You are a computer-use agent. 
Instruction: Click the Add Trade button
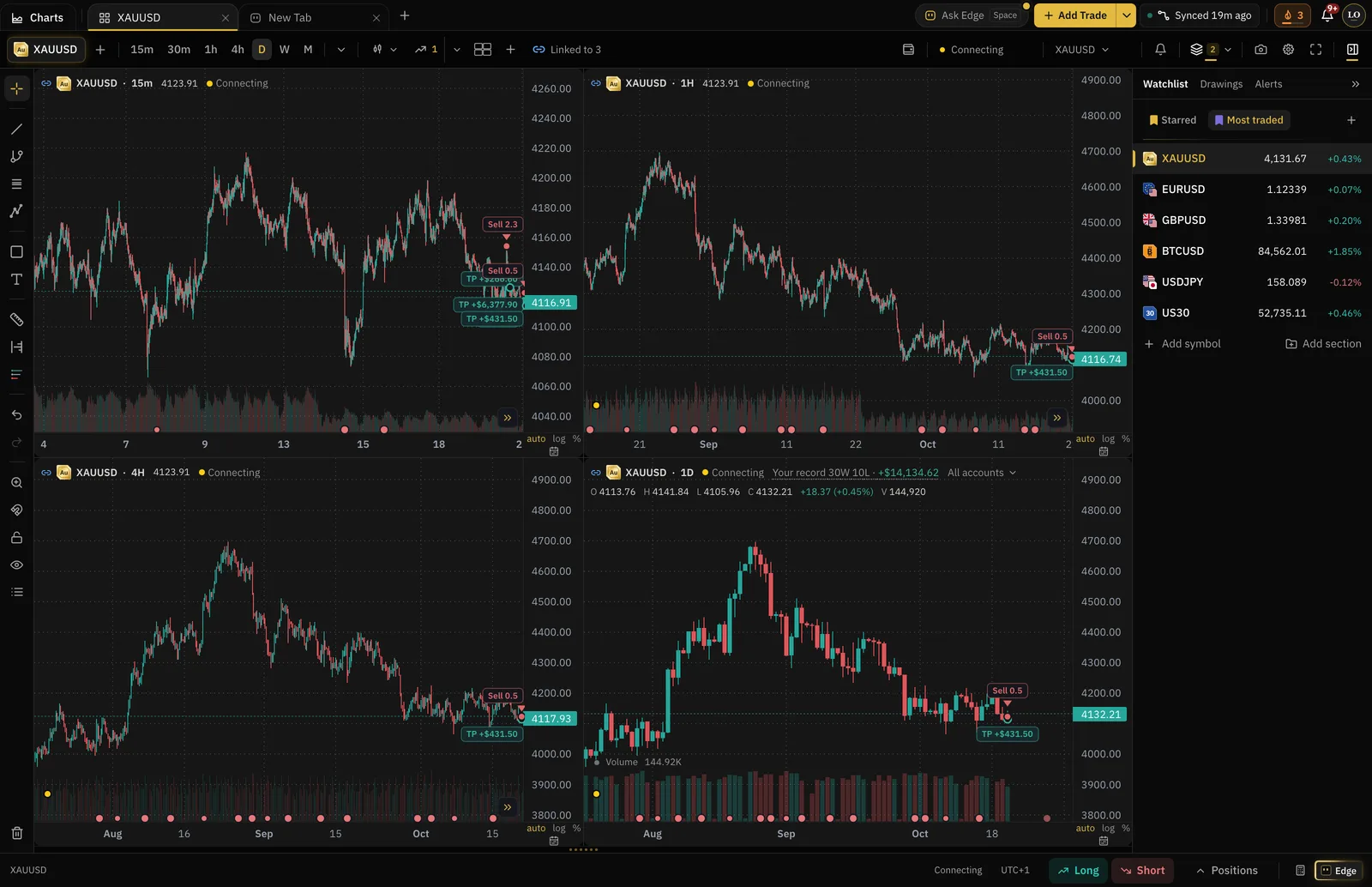(1075, 15)
